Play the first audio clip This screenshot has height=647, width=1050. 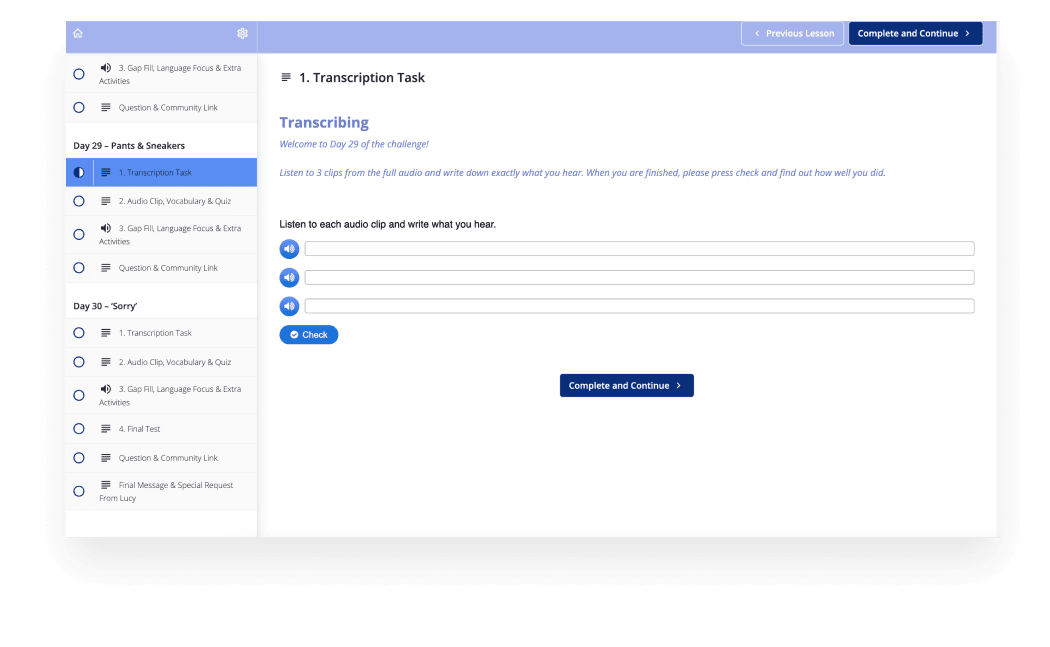289,249
